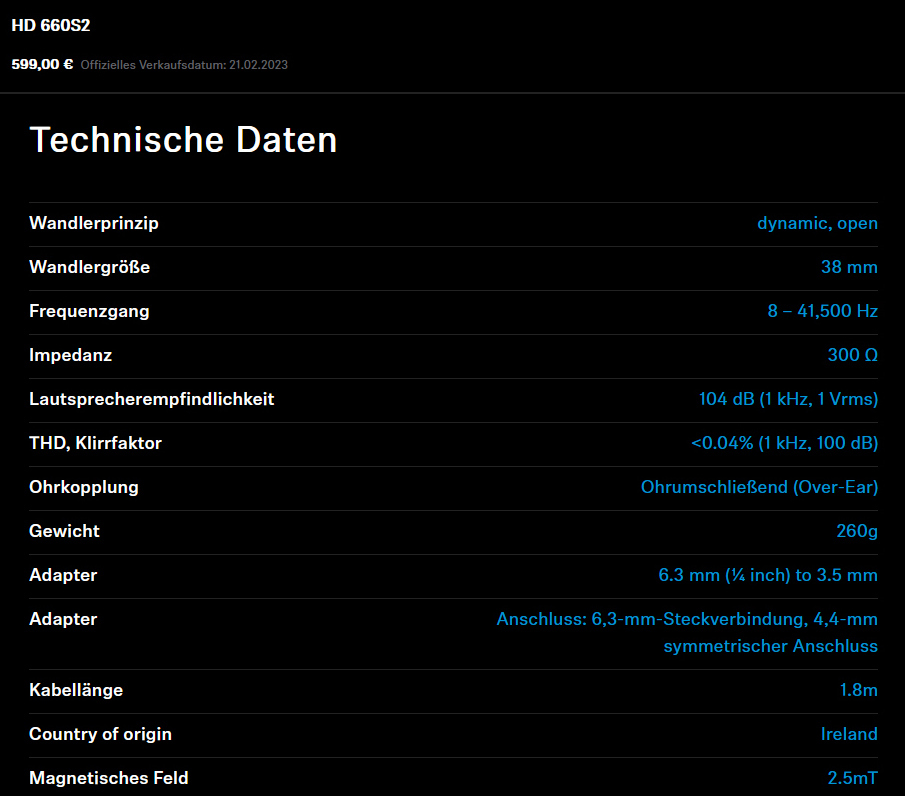Click the Country of origin label
This screenshot has height=796, width=905.
[x=100, y=734]
